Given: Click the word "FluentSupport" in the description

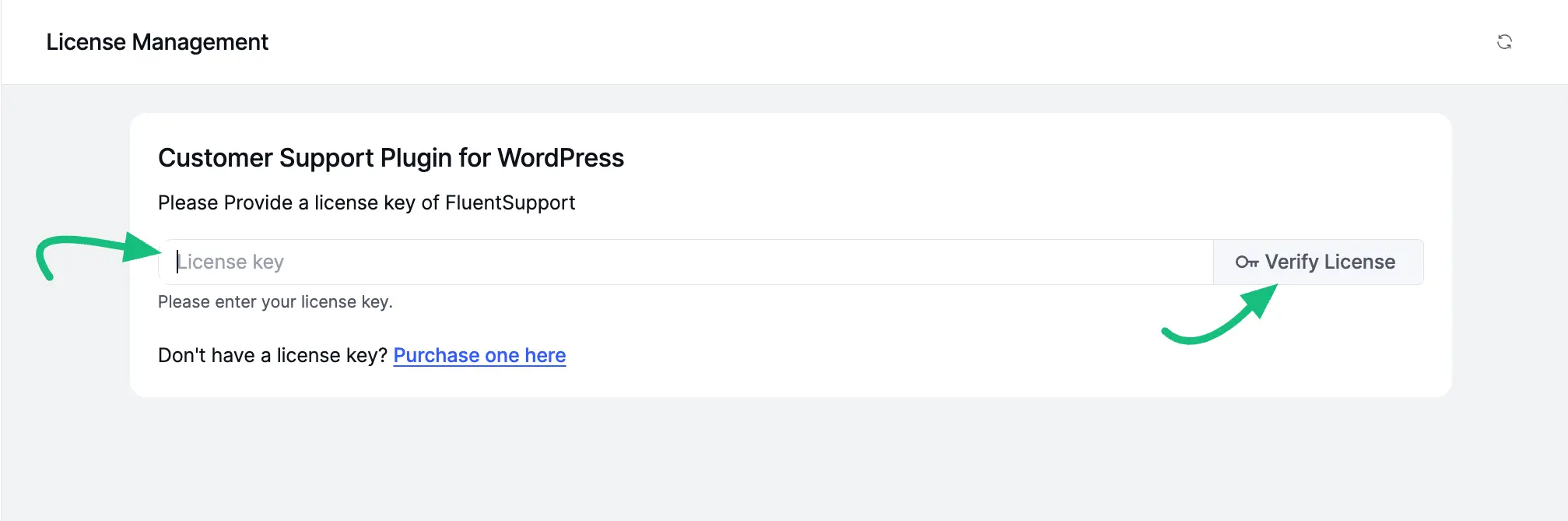Looking at the screenshot, I should pyautogui.click(x=510, y=203).
